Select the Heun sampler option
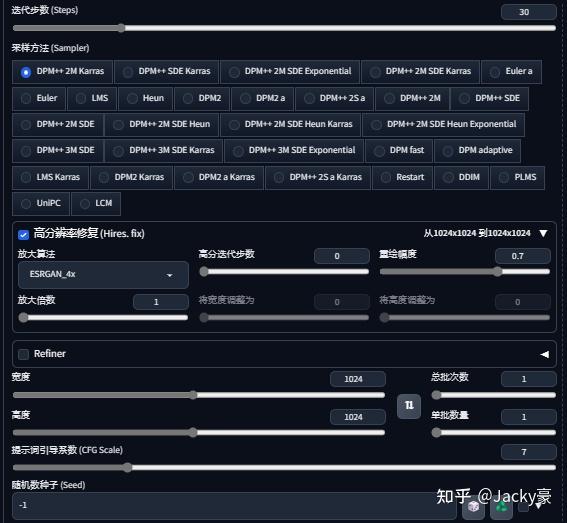Screen dimensions: 567x523 (x=146, y=98)
